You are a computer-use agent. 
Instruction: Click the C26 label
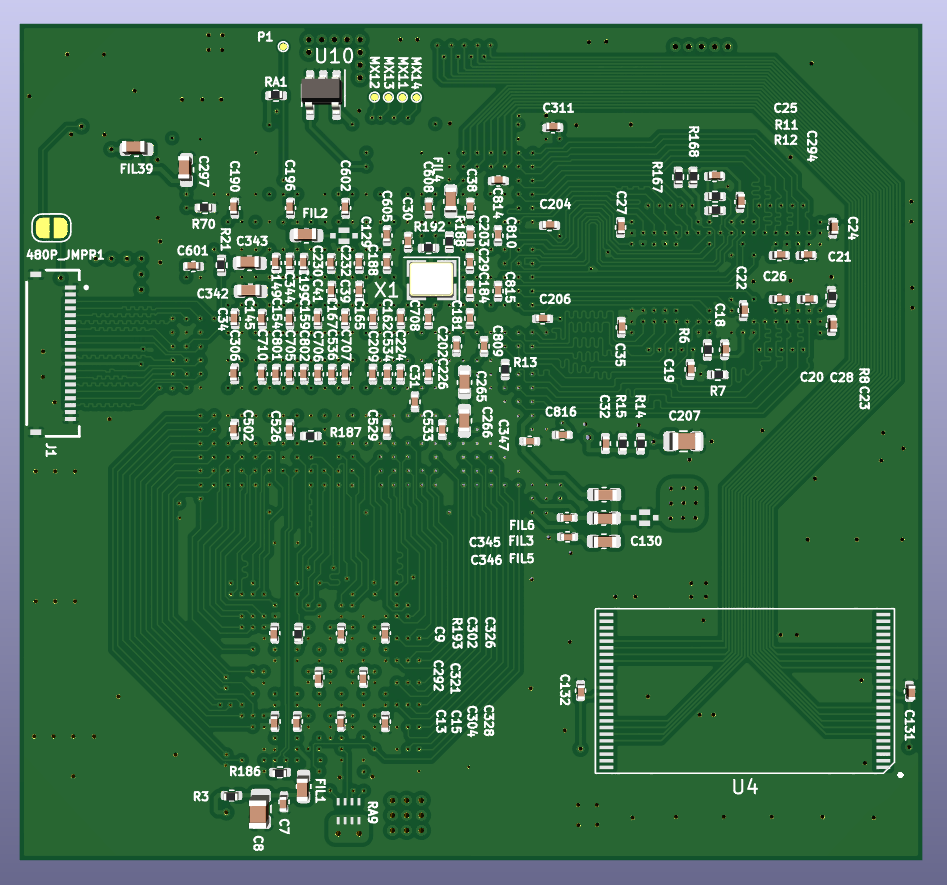coord(775,276)
